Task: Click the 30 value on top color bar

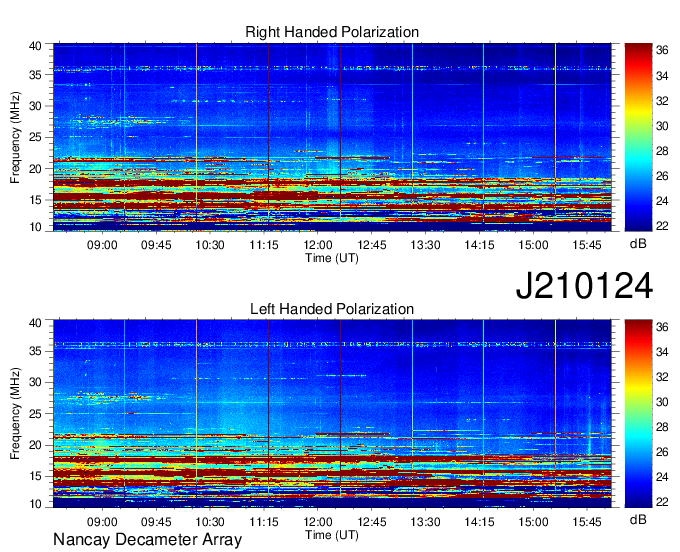Action: [662, 126]
